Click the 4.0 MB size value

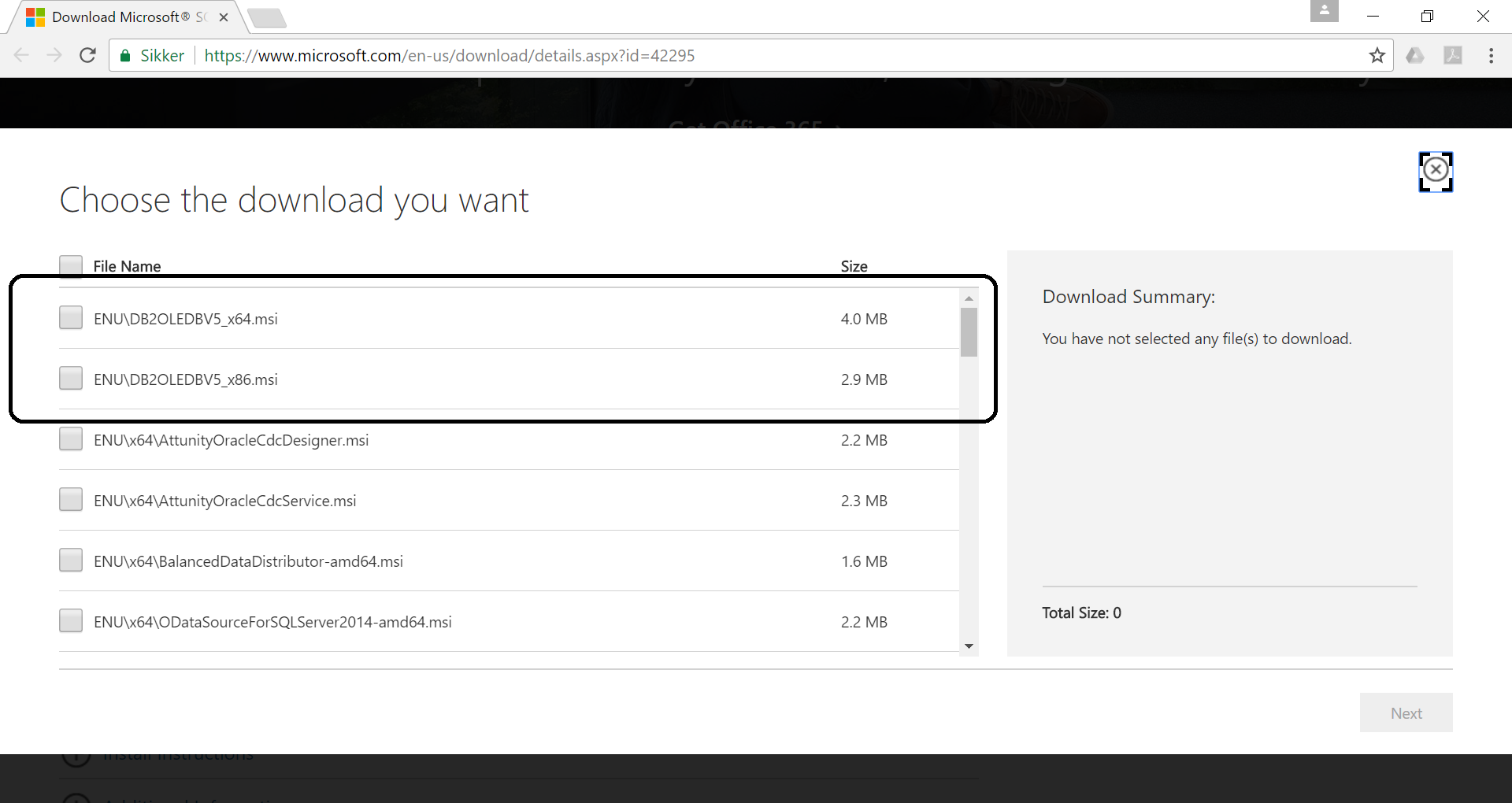(x=864, y=319)
